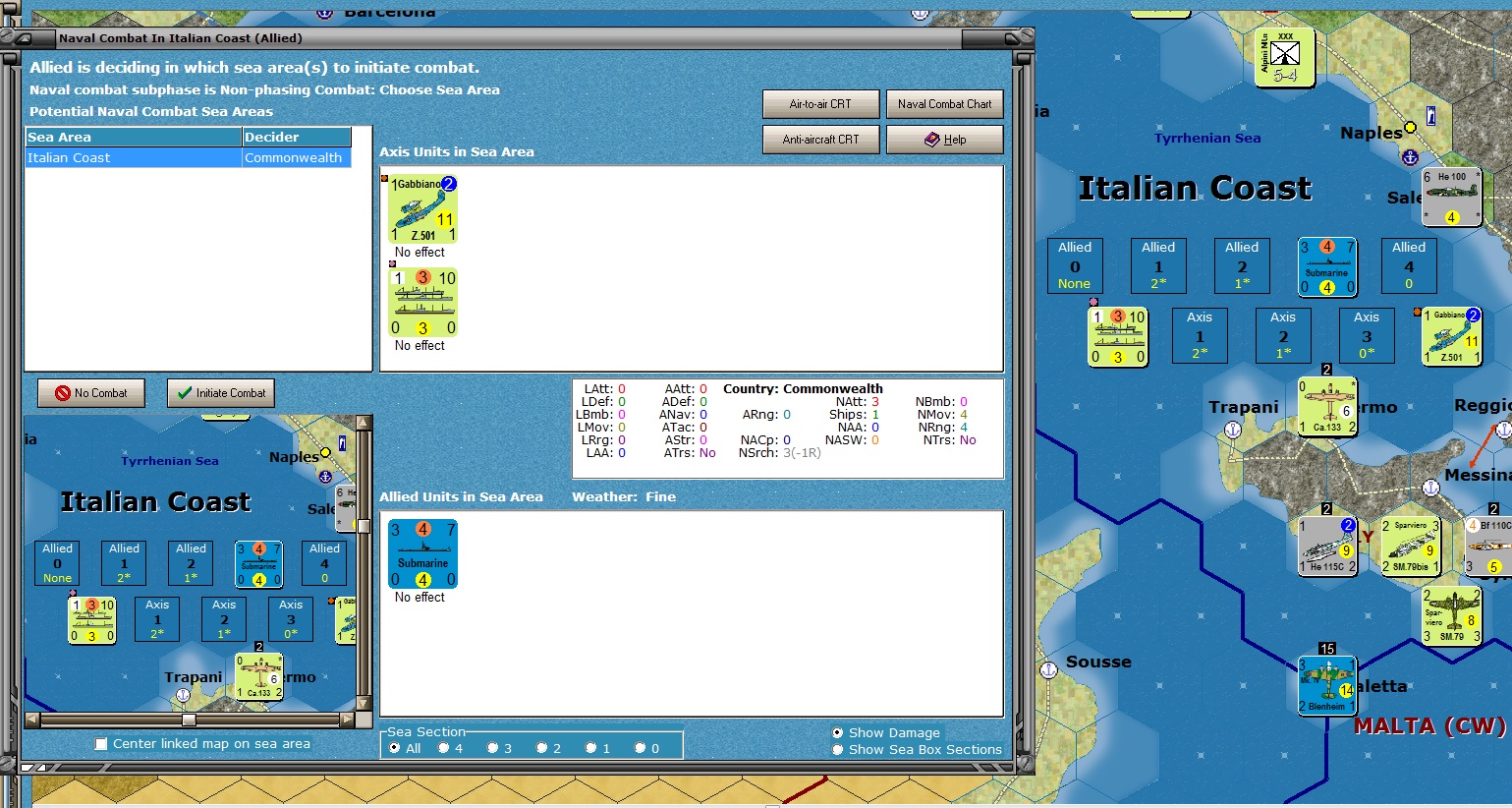Choose the Show Damage option
The width and height of the screenshot is (1512, 808).
click(838, 732)
